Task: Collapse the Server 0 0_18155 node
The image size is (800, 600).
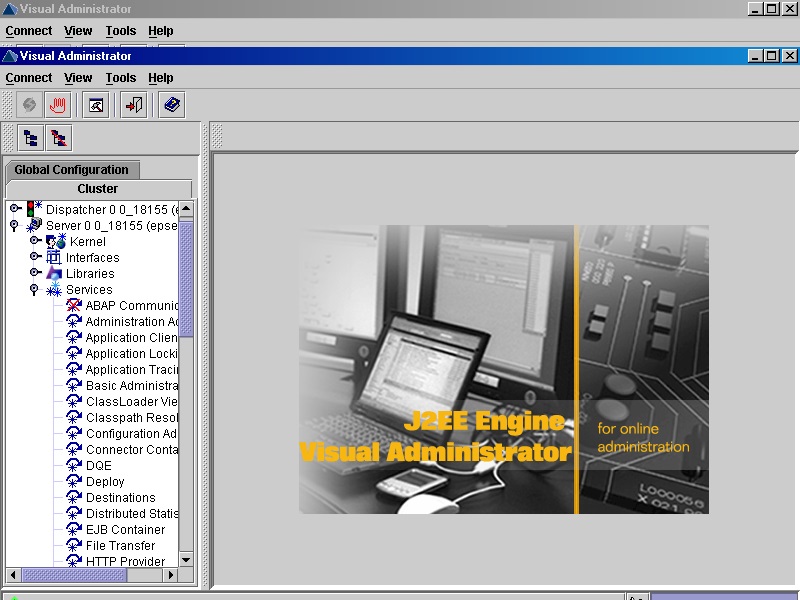Action: (14, 225)
